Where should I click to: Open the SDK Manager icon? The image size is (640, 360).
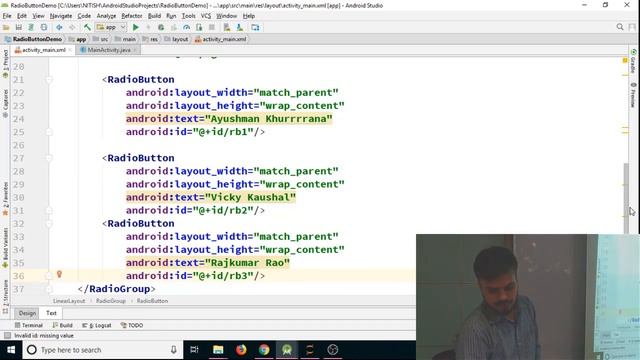240,27
